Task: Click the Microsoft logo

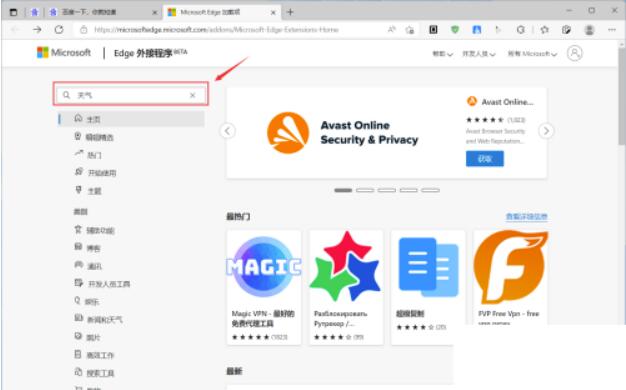Action: [x=64, y=53]
